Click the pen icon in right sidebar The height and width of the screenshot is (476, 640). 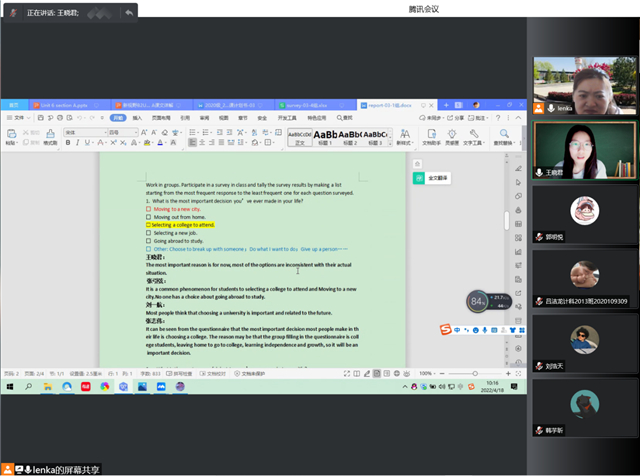tap(518, 169)
